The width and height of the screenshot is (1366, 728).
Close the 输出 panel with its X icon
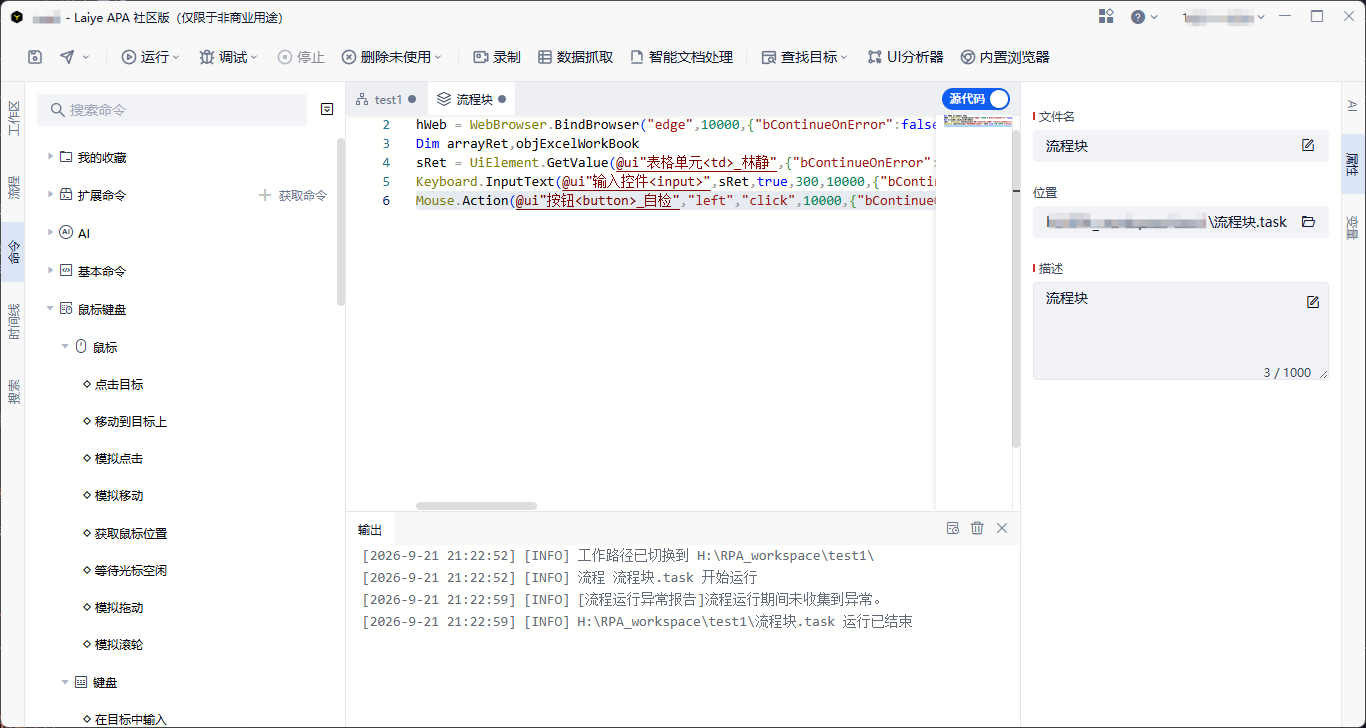[x=1002, y=528]
